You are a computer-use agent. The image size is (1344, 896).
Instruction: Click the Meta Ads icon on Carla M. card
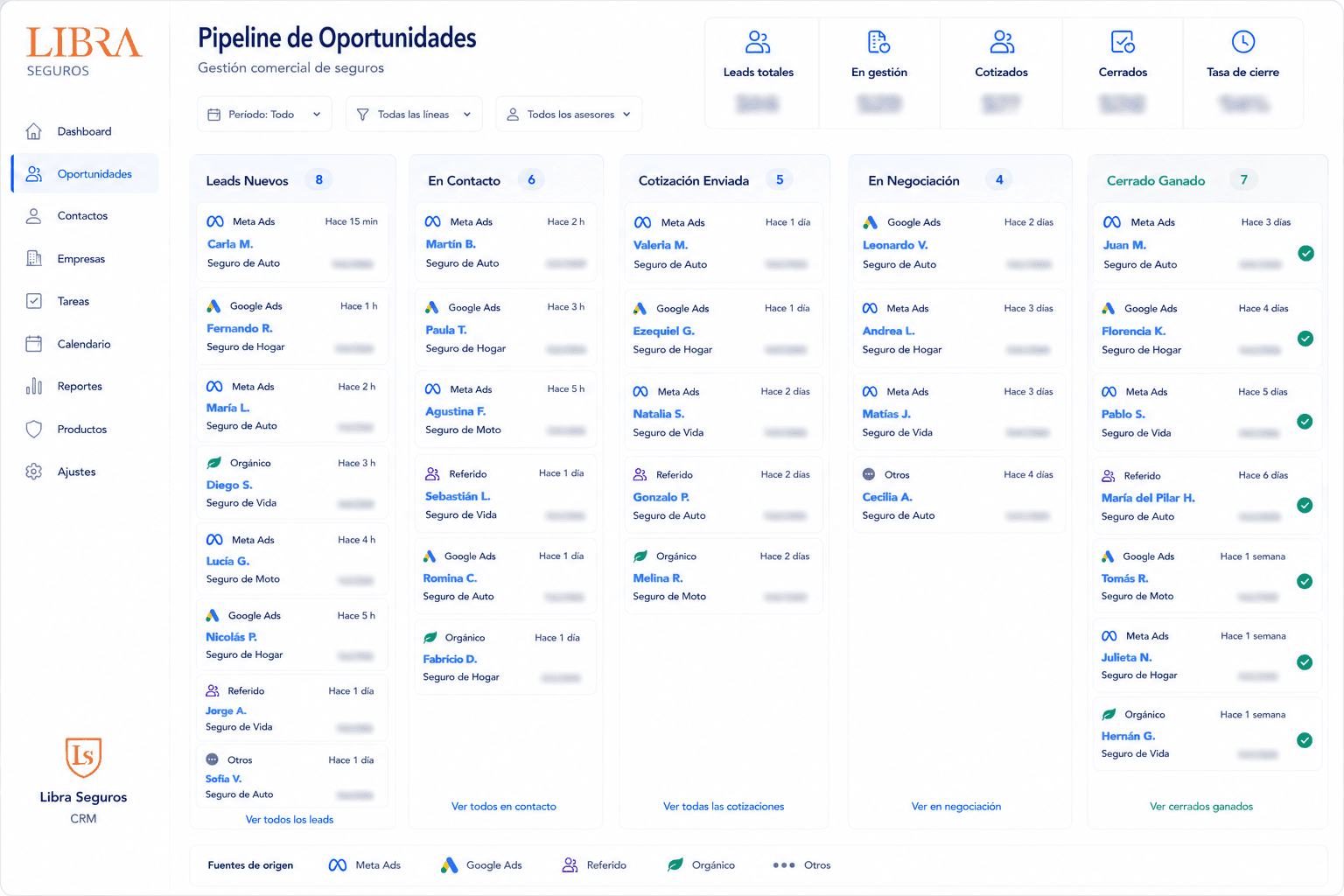tap(215, 221)
